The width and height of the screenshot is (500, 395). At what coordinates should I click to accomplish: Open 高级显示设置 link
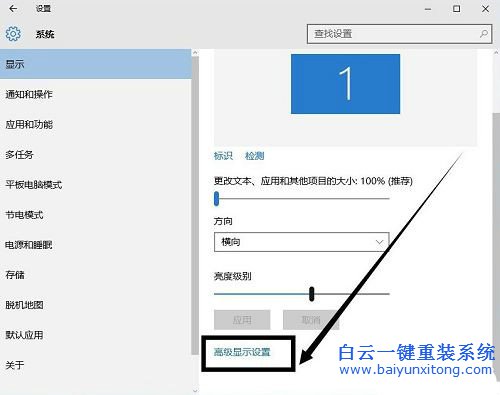(242, 352)
